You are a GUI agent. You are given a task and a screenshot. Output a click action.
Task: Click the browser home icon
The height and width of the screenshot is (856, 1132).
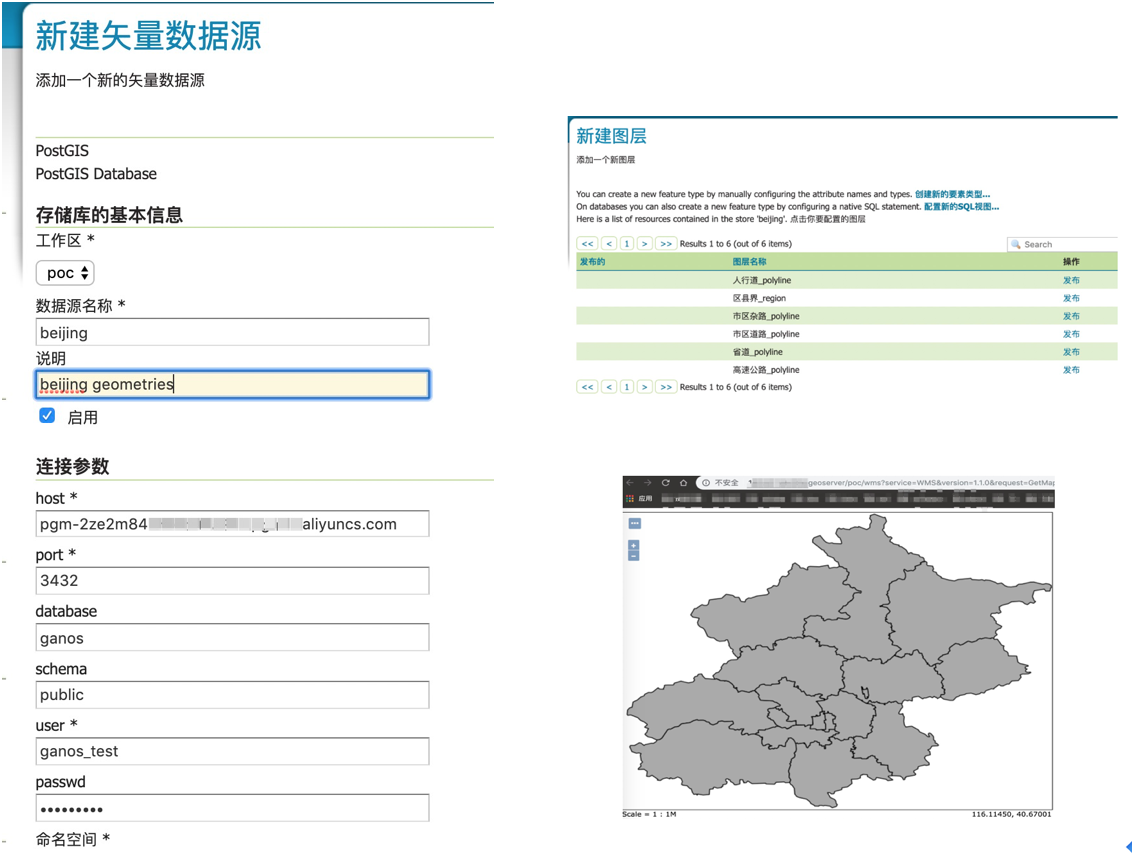684,482
